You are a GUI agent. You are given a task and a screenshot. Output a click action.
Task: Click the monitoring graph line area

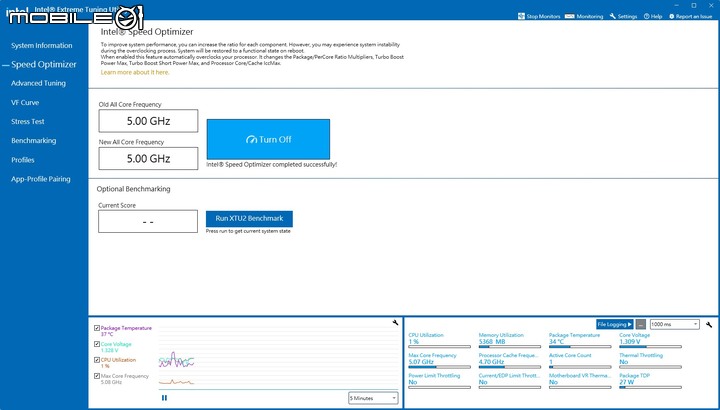click(x=278, y=358)
